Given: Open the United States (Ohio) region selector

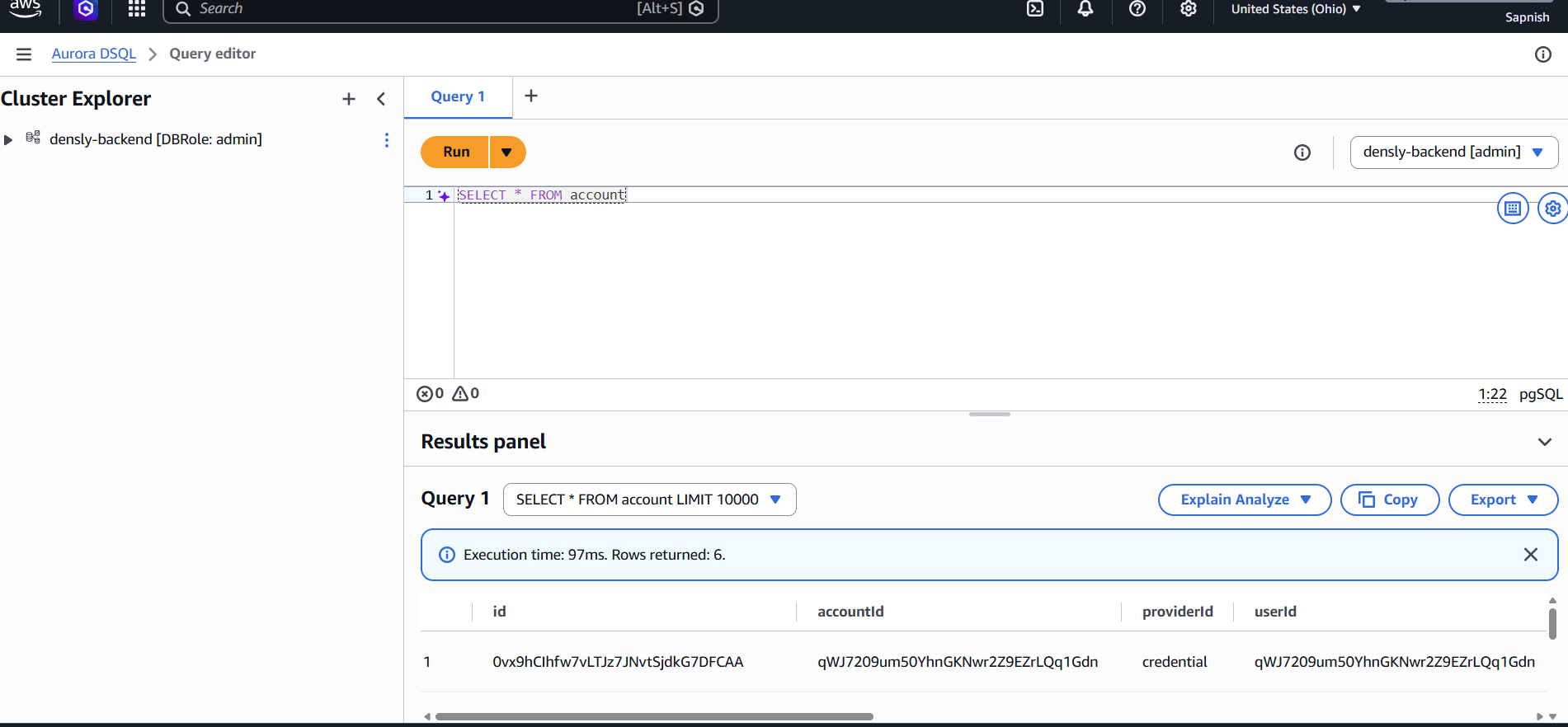Looking at the screenshot, I should click(x=1296, y=9).
